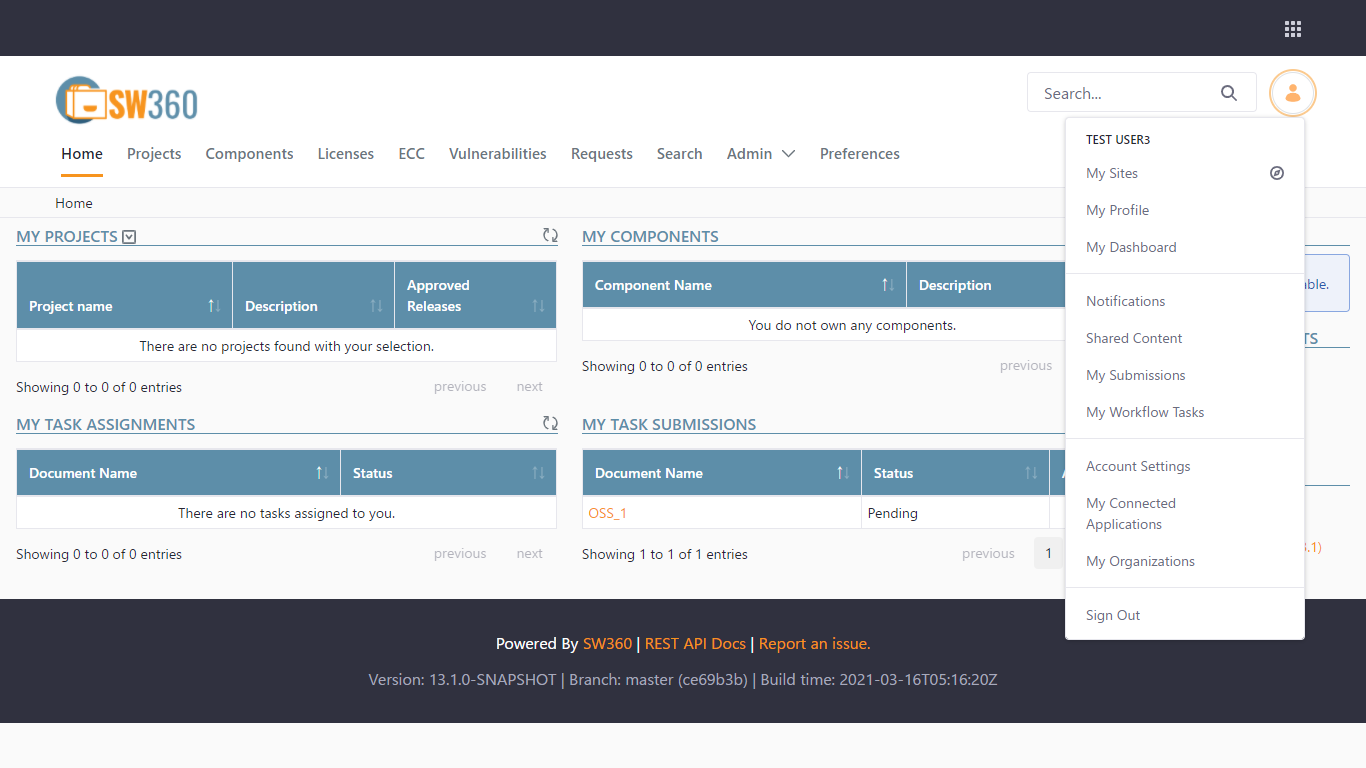Open the Requests tab
Screen dimensions: 1366x768
(602, 154)
